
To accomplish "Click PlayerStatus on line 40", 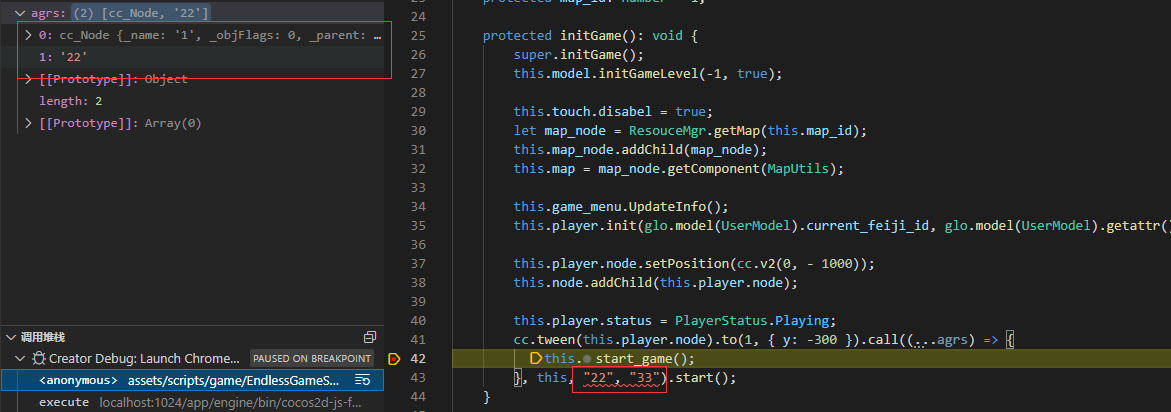I will pyautogui.click(x=720, y=321).
